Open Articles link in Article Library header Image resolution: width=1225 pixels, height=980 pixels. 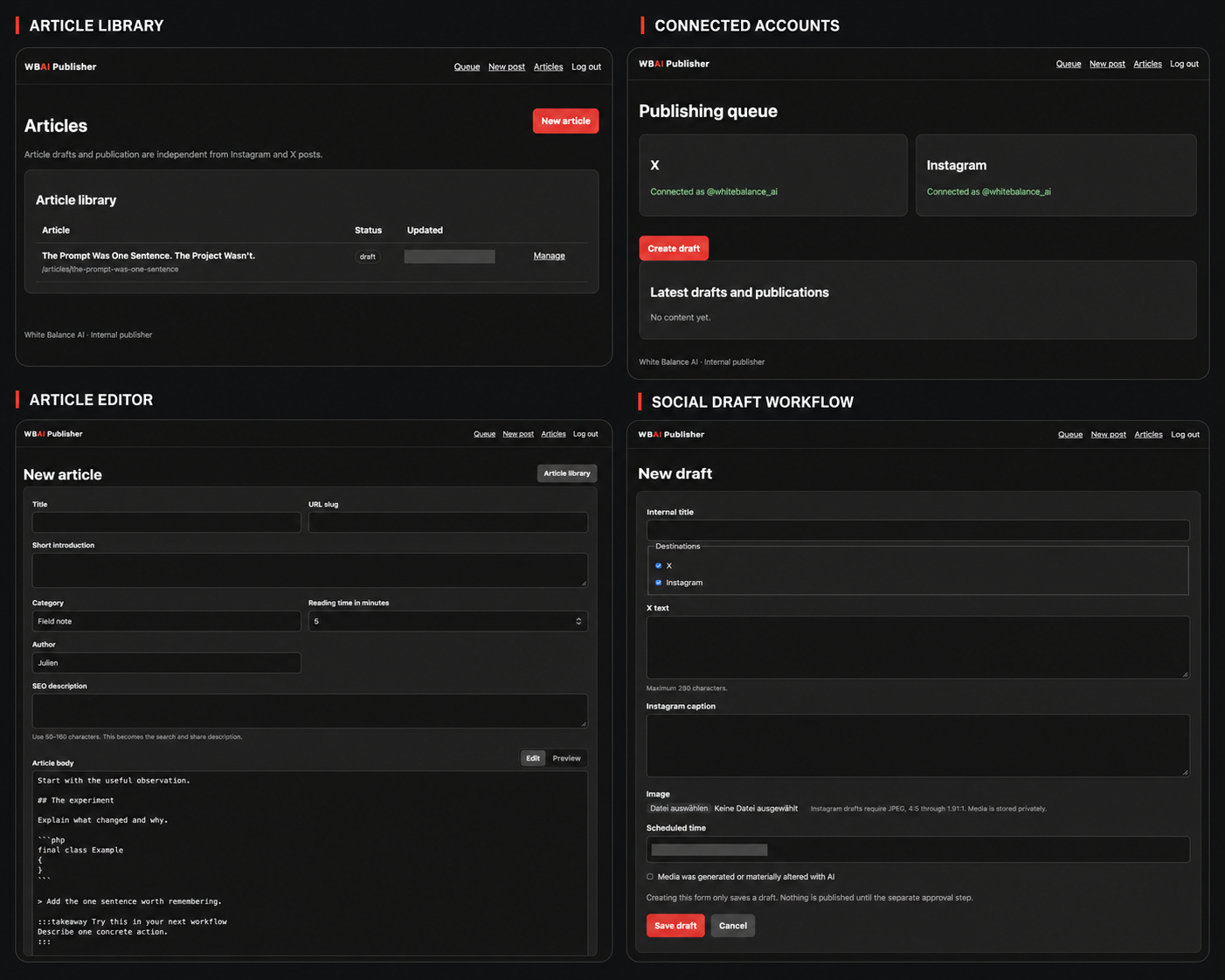pos(548,66)
